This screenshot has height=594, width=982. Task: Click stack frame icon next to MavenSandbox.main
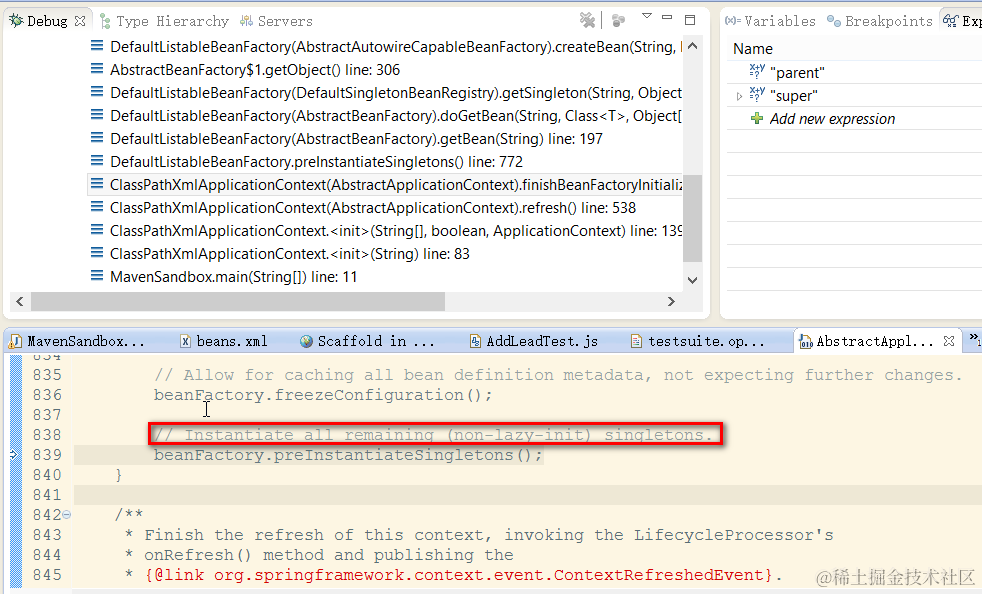(x=96, y=276)
